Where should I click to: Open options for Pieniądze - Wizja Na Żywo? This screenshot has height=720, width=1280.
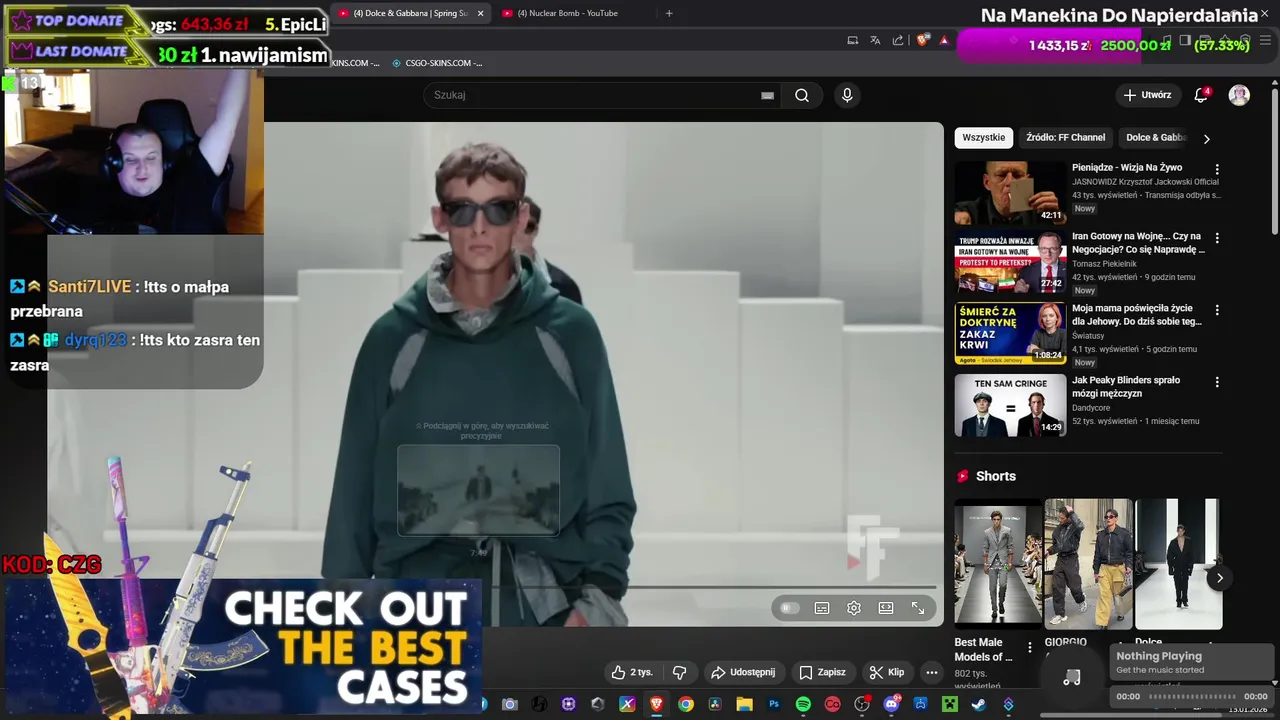pyautogui.click(x=1217, y=170)
